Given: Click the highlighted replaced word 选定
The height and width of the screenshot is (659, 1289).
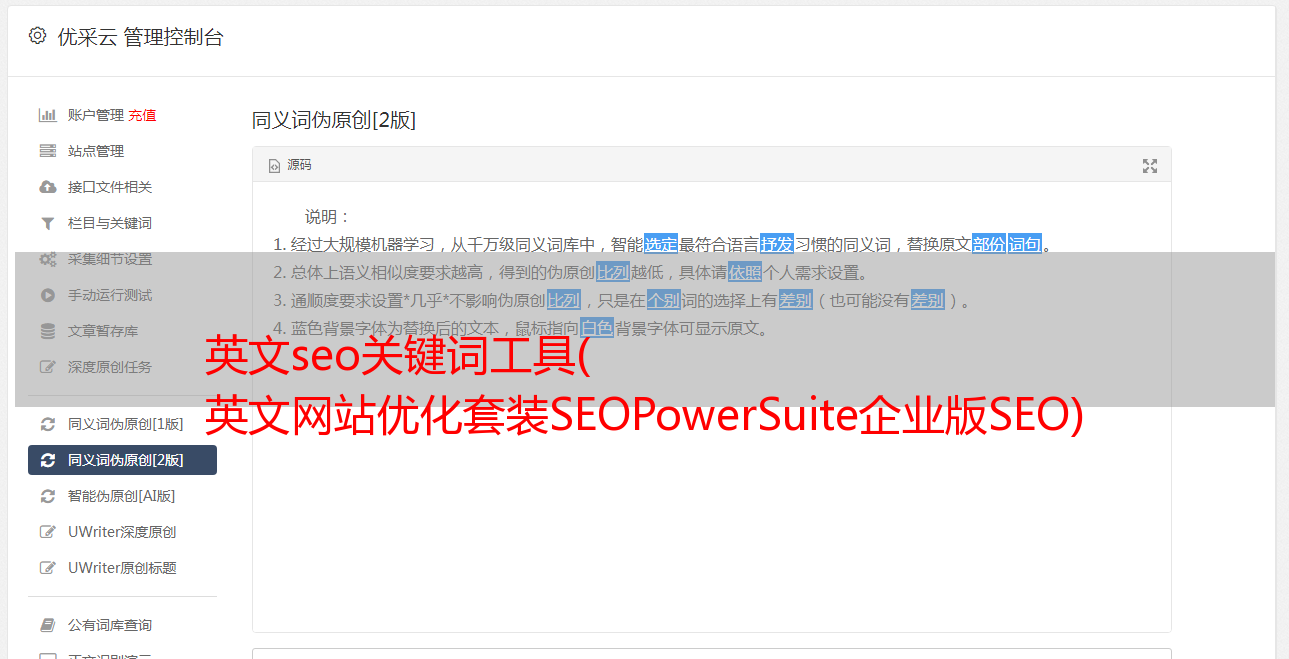Looking at the screenshot, I should point(661,244).
